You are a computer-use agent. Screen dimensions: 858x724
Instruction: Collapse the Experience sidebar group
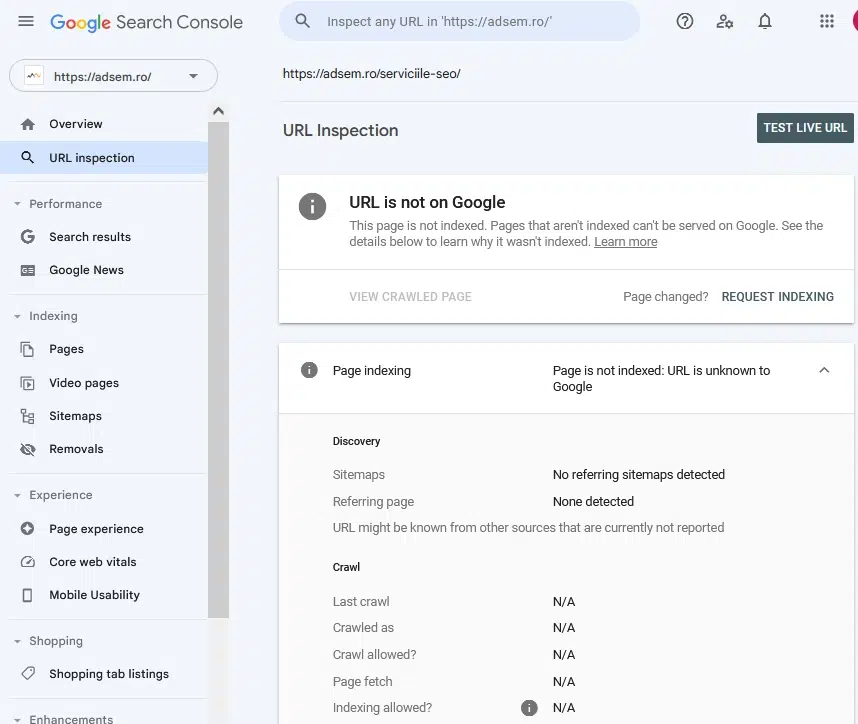(x=17, y=495)
